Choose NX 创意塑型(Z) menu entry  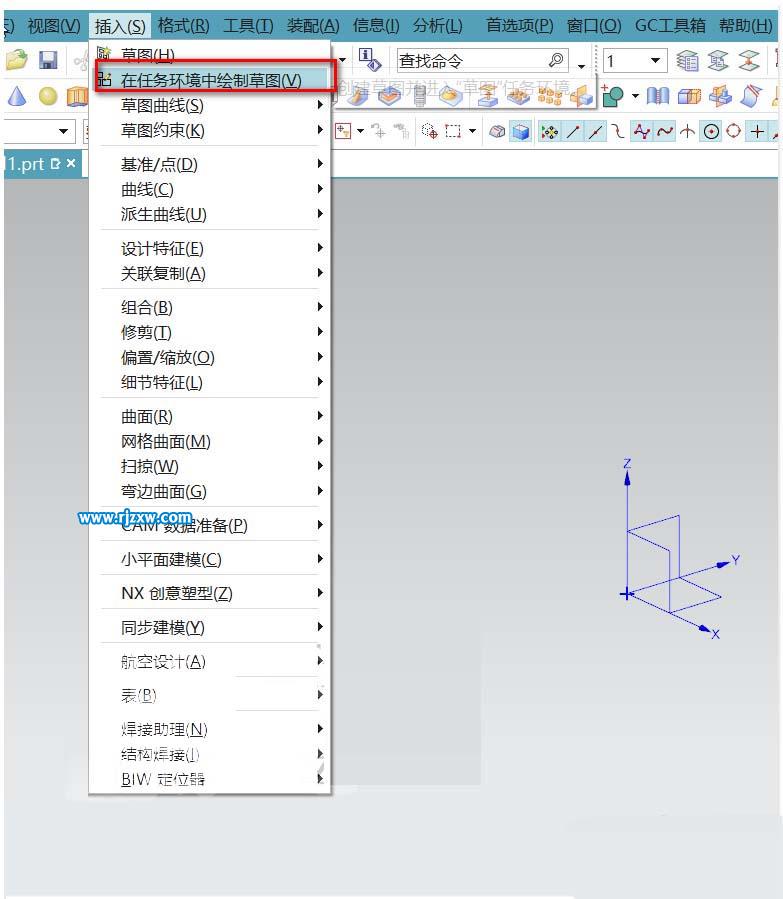click(177, 593)
